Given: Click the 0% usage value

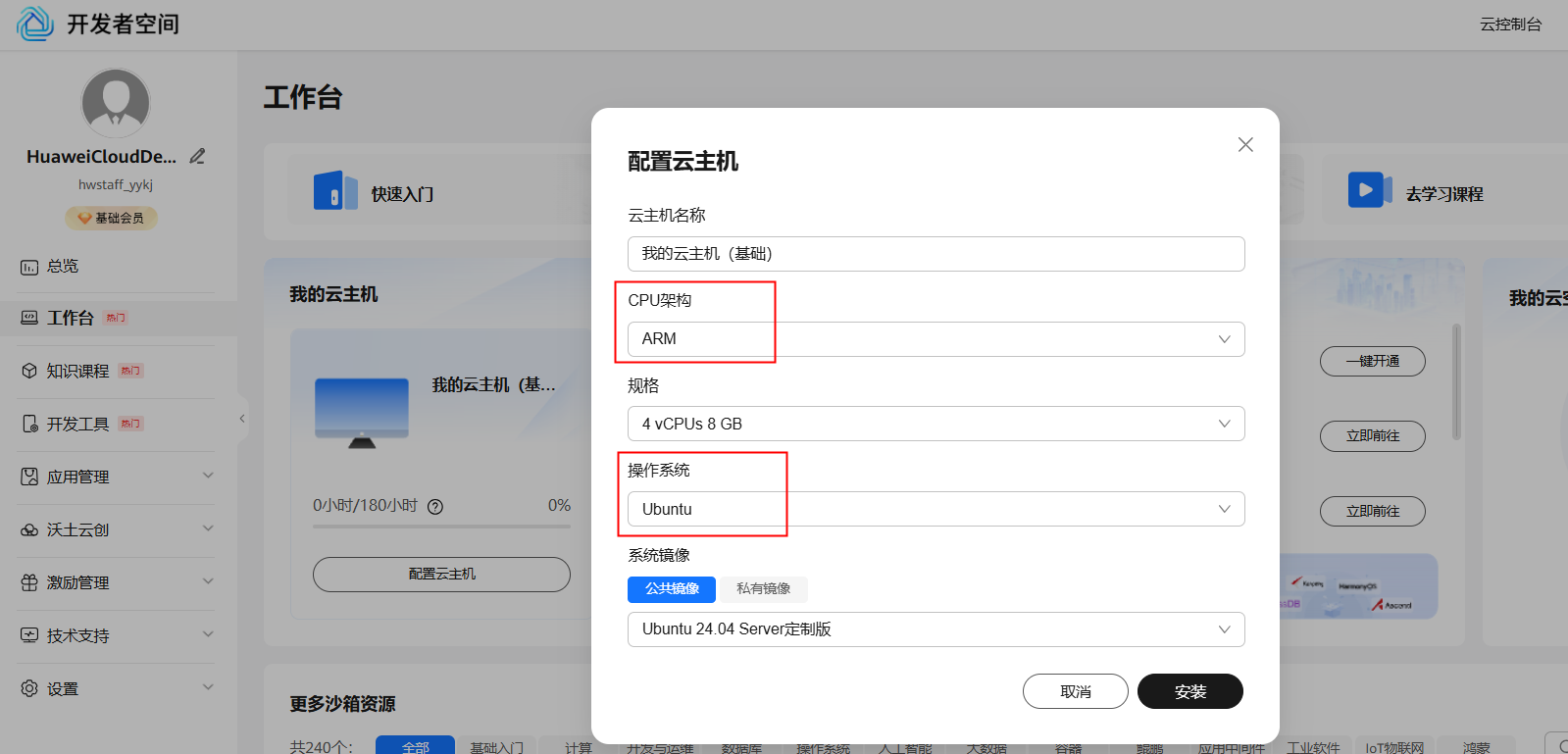Looking at the screenshot, I should (559, 506).
